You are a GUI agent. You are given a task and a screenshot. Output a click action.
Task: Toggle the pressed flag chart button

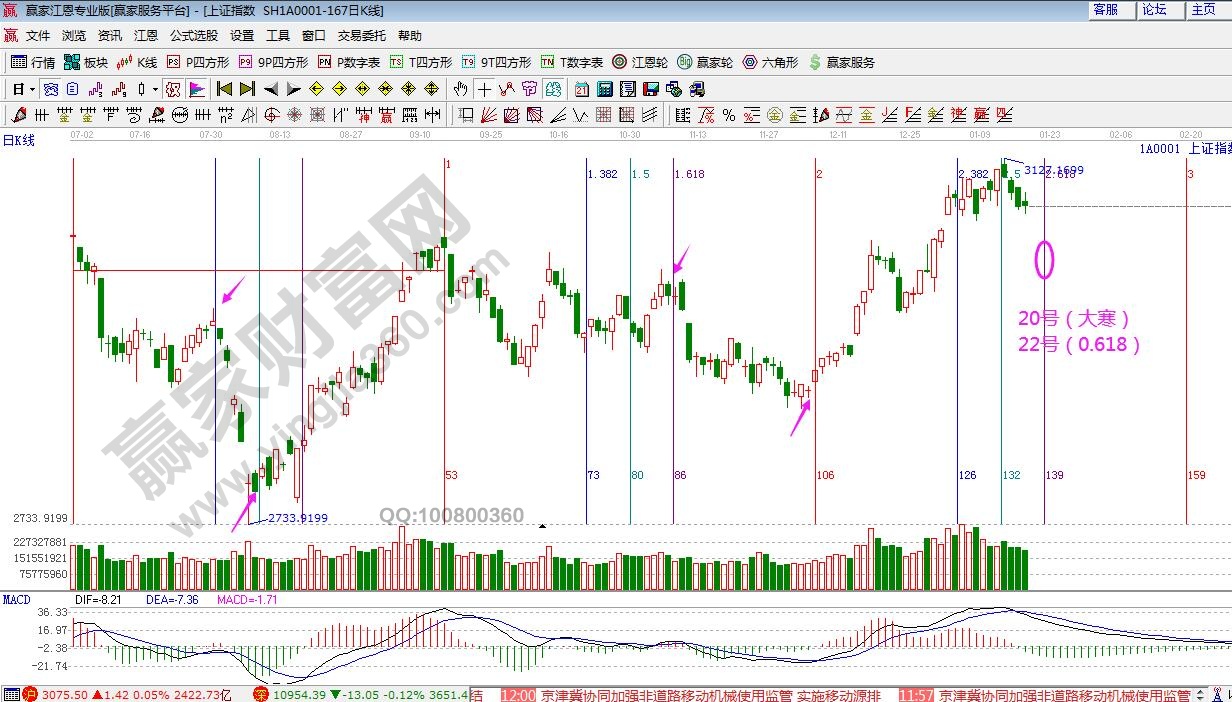[x=197, y=89]
